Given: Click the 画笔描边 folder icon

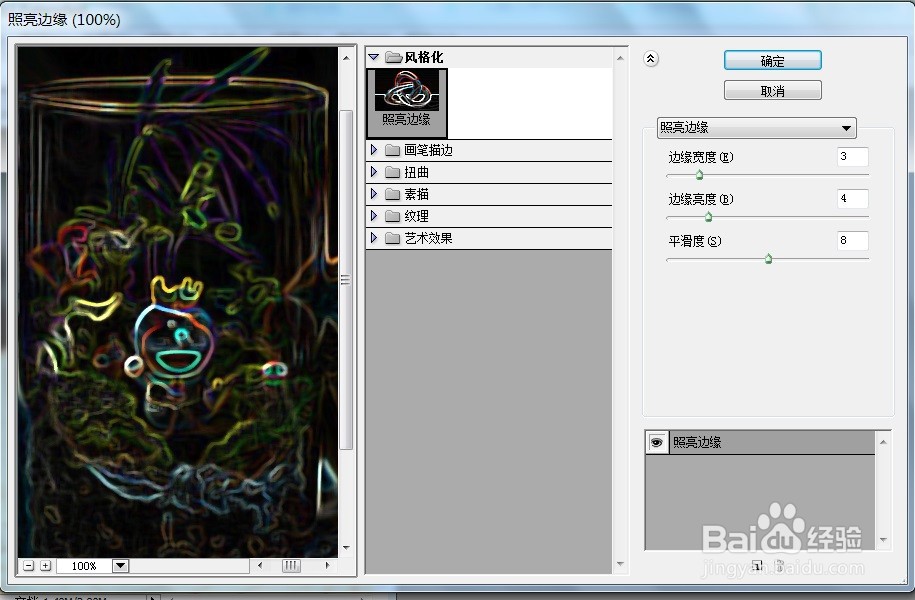Looking at the screenshot, I should (x=393, y=151).
